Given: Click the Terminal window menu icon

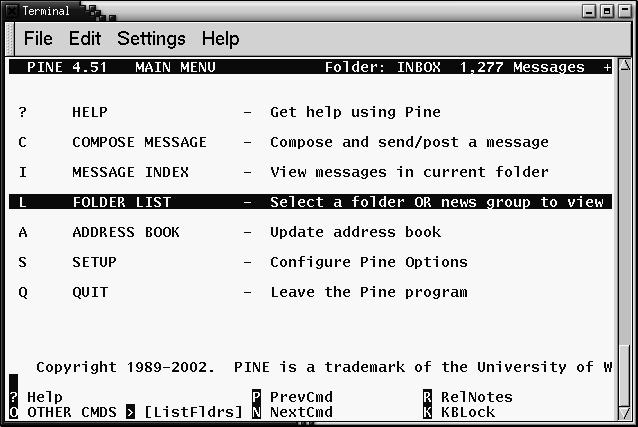Looking at the screenshot, I should click(12, 11).
